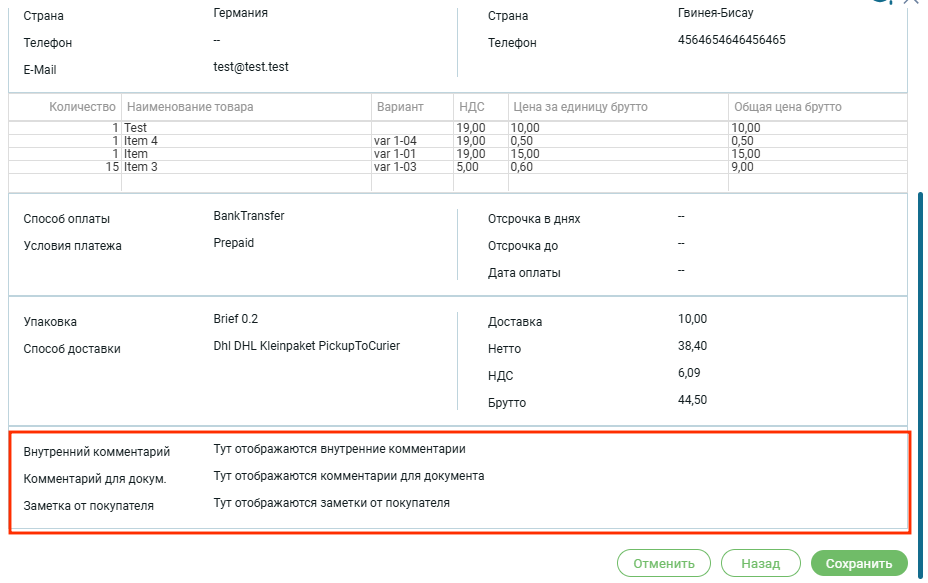928x583 pixels.
Task: Click the phone number 4564654646456465
Action: click(731, 40)
